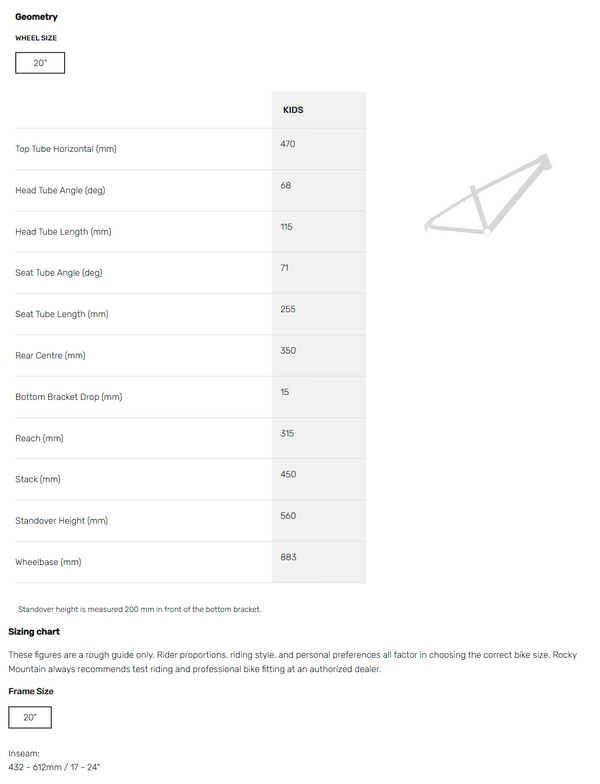
Task: Click the Sizing chart heading
Action: [x=34, y=632]
